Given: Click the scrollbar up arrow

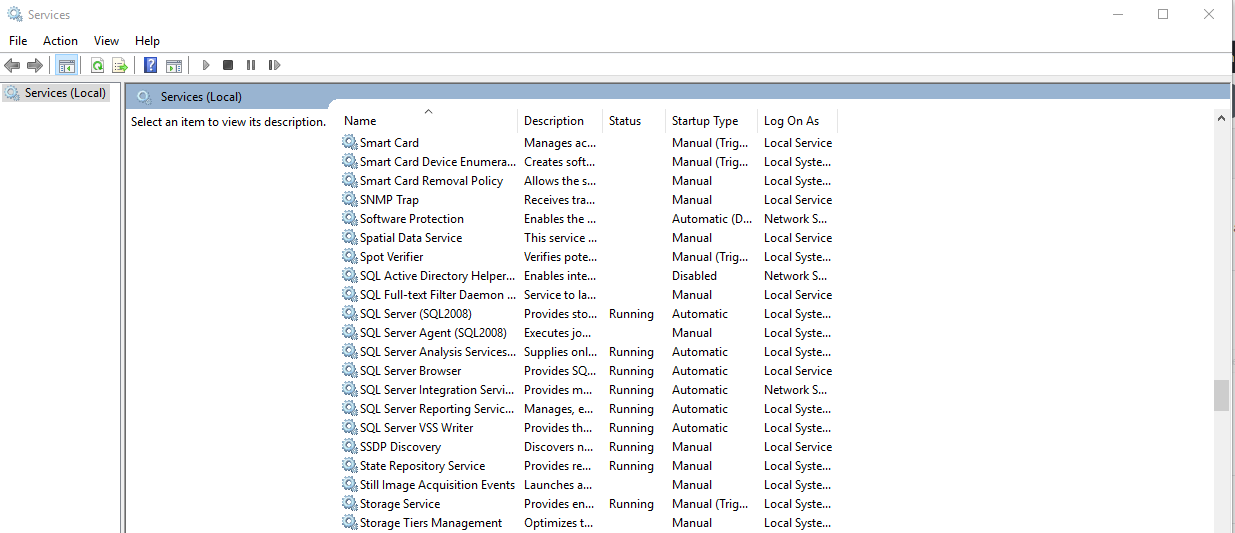Looking at the screenshot, I should coord(1221,118).
